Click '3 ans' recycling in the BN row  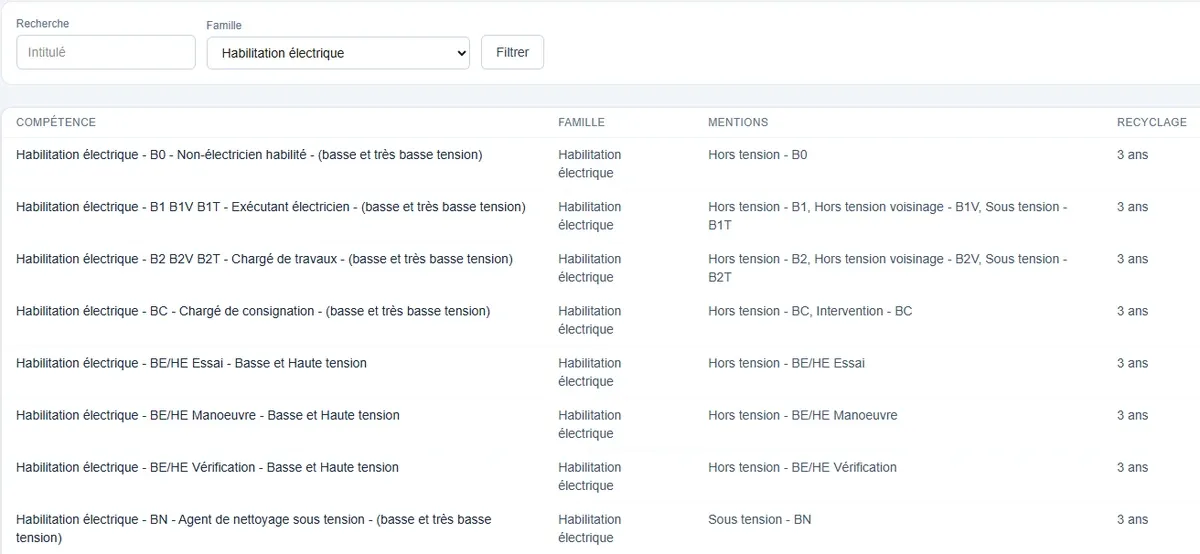coord(1132,519)
